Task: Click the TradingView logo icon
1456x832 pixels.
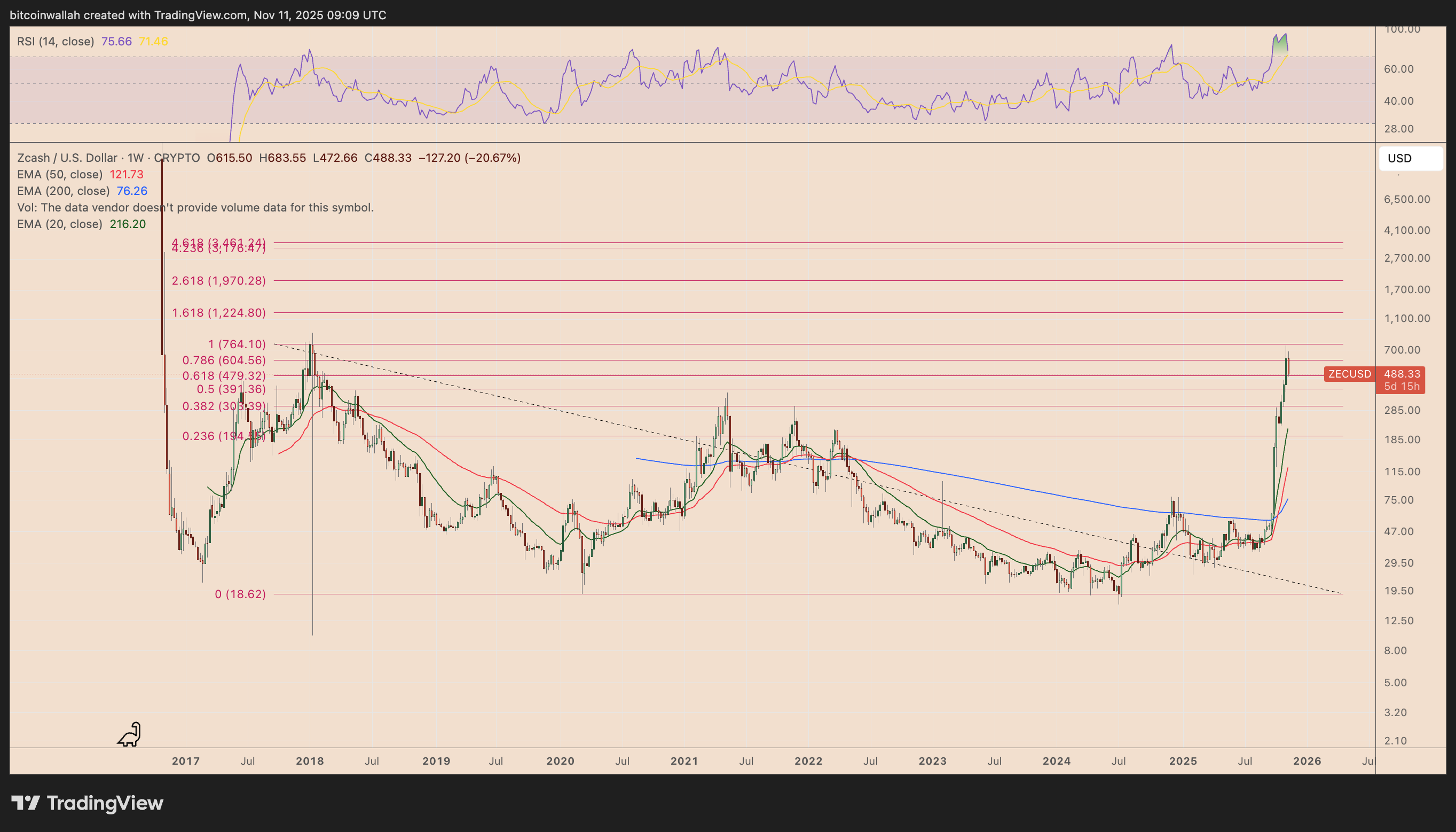Action: [x=26, y=803]
